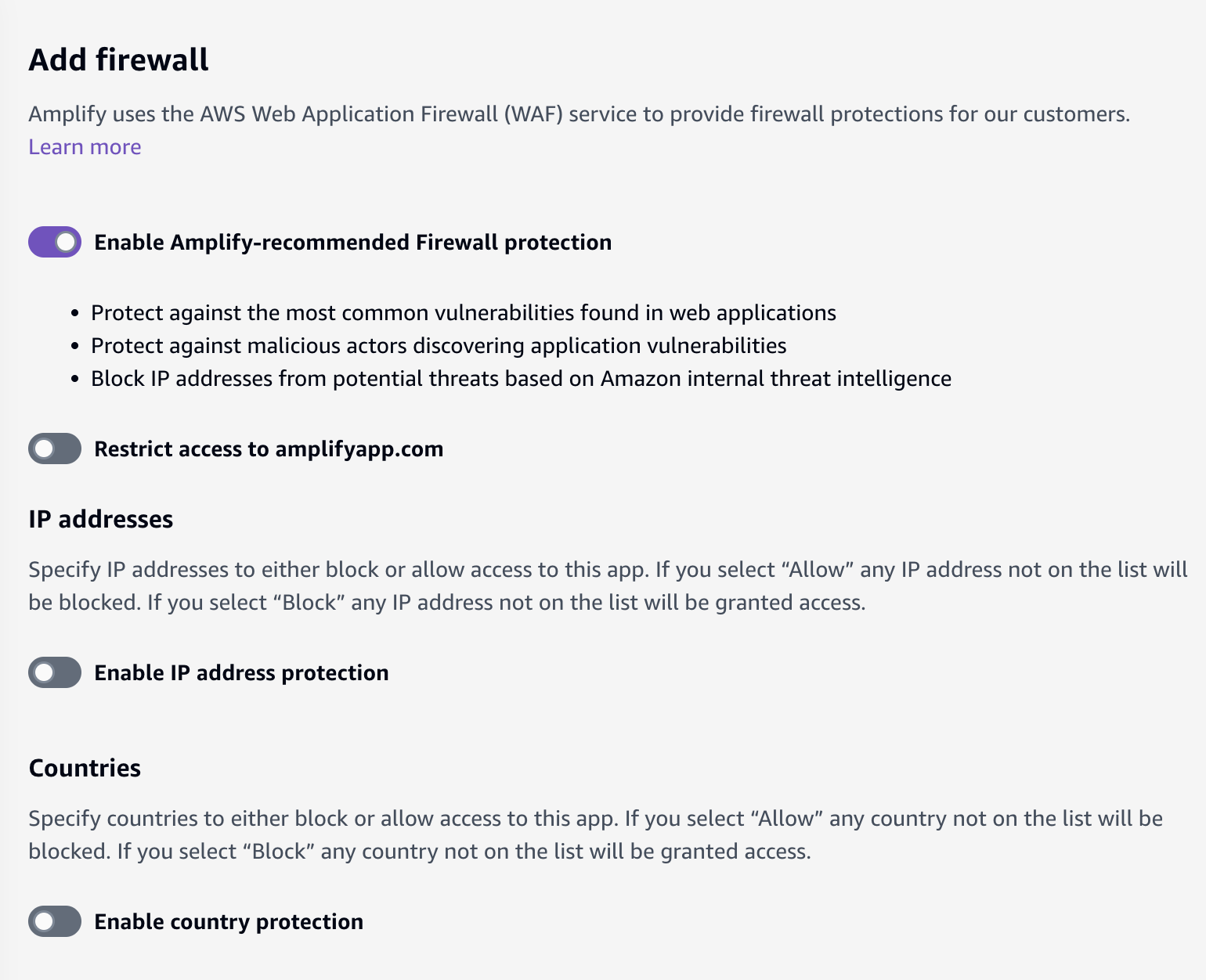Open the Learn more link

tap(84, 146)
